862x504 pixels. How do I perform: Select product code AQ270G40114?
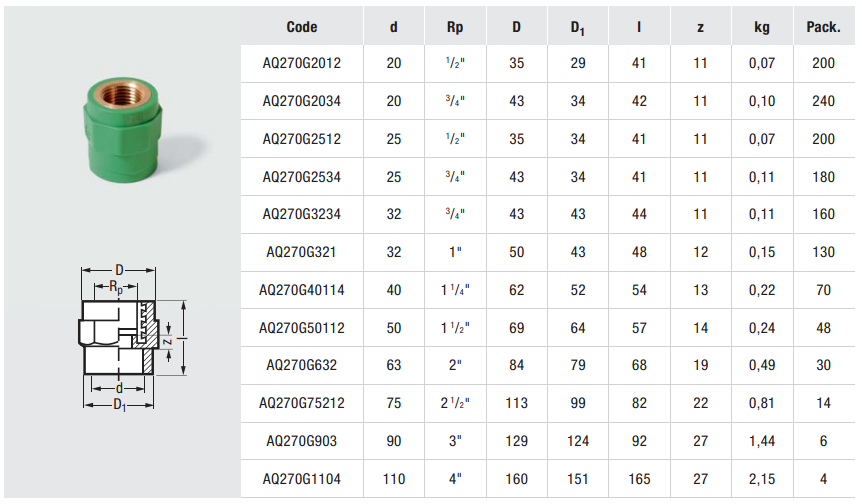[x=302, y=290]
